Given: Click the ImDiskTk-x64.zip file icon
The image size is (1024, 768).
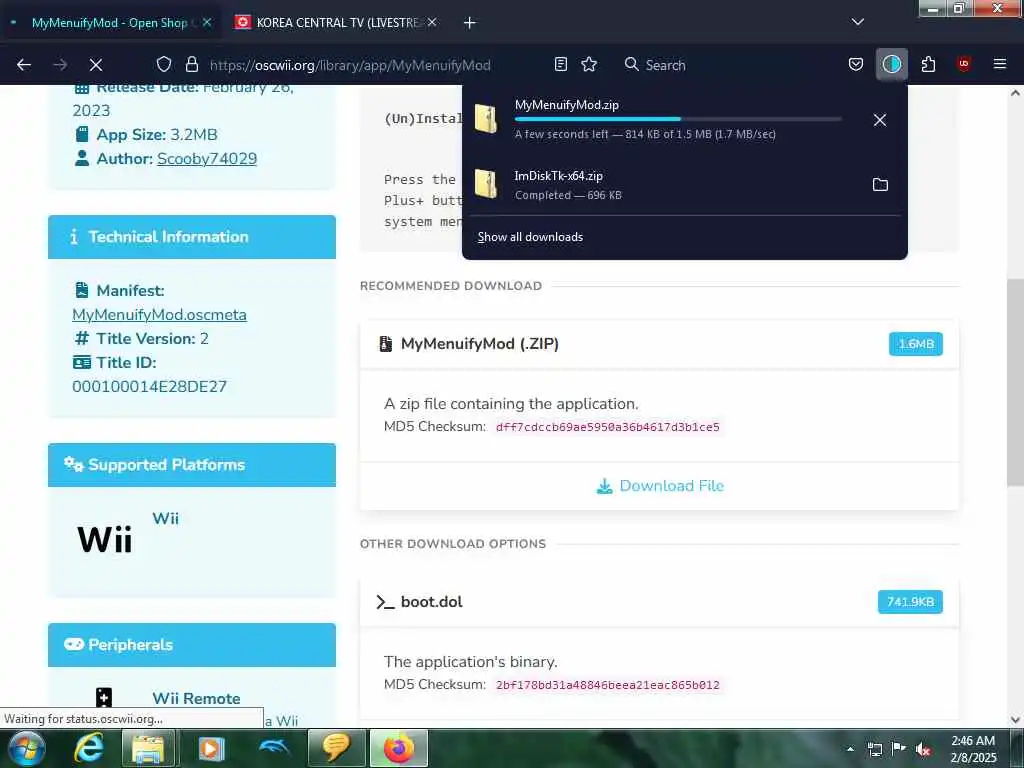Looking at the screenshot, I should tap(486, 184).
